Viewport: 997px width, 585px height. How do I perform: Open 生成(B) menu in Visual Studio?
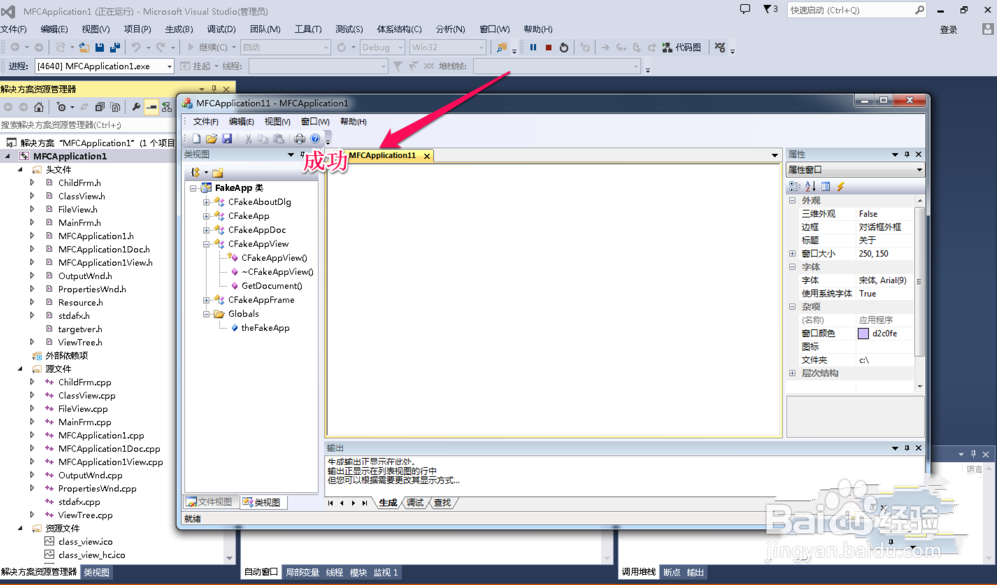[x=179, y=29]
